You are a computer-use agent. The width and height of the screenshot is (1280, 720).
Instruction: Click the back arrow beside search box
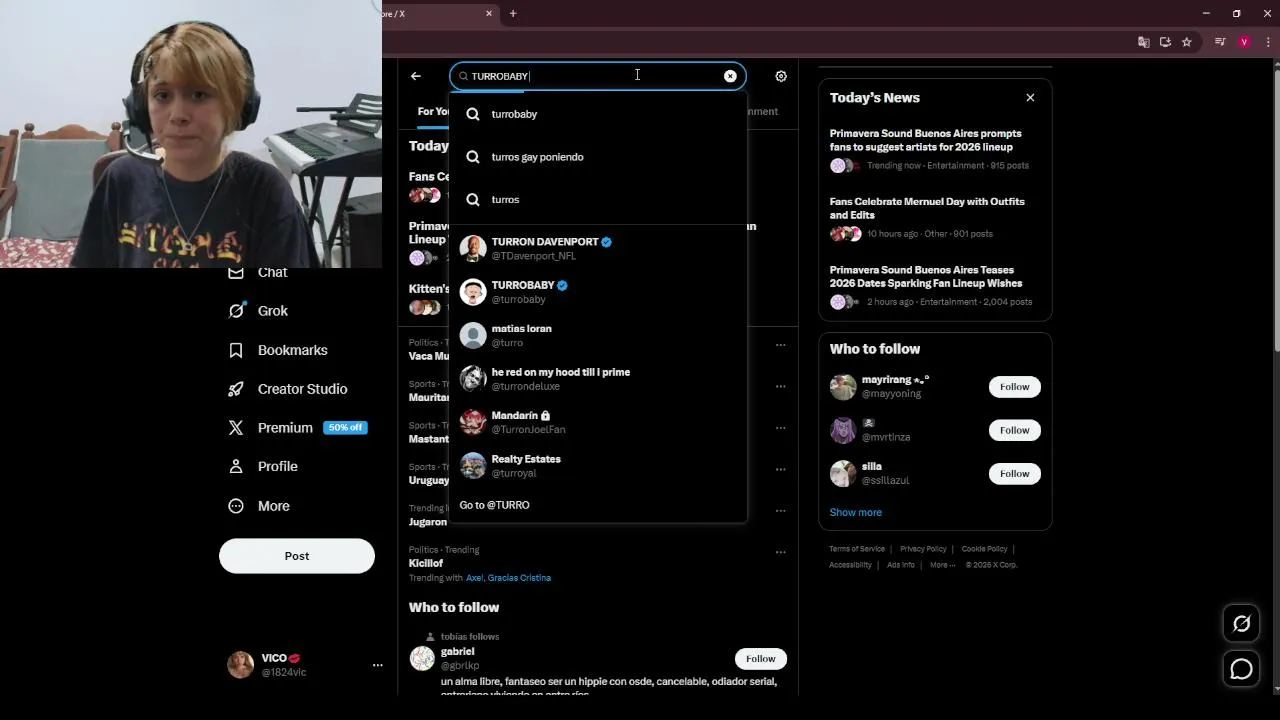pos(416,76)
